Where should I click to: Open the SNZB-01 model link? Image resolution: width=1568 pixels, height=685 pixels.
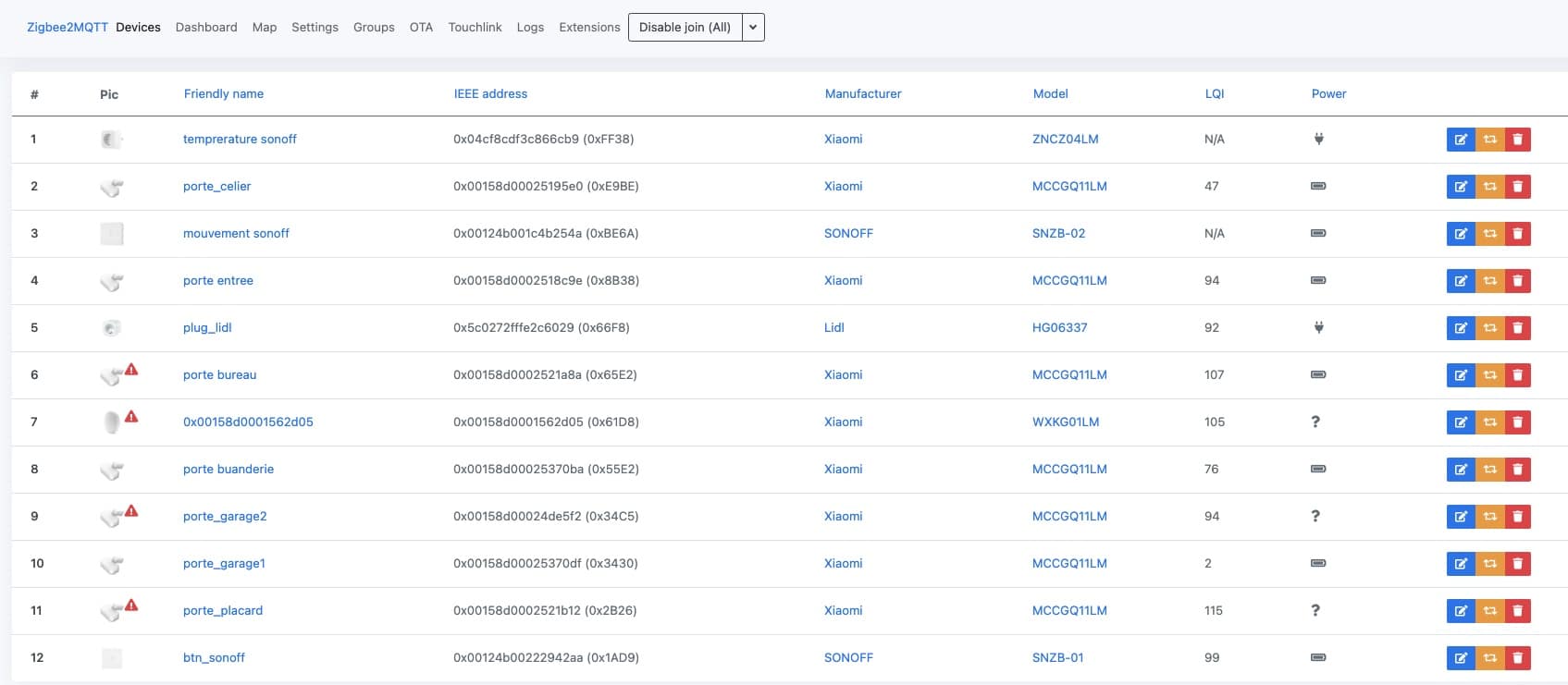point(1057,657)
